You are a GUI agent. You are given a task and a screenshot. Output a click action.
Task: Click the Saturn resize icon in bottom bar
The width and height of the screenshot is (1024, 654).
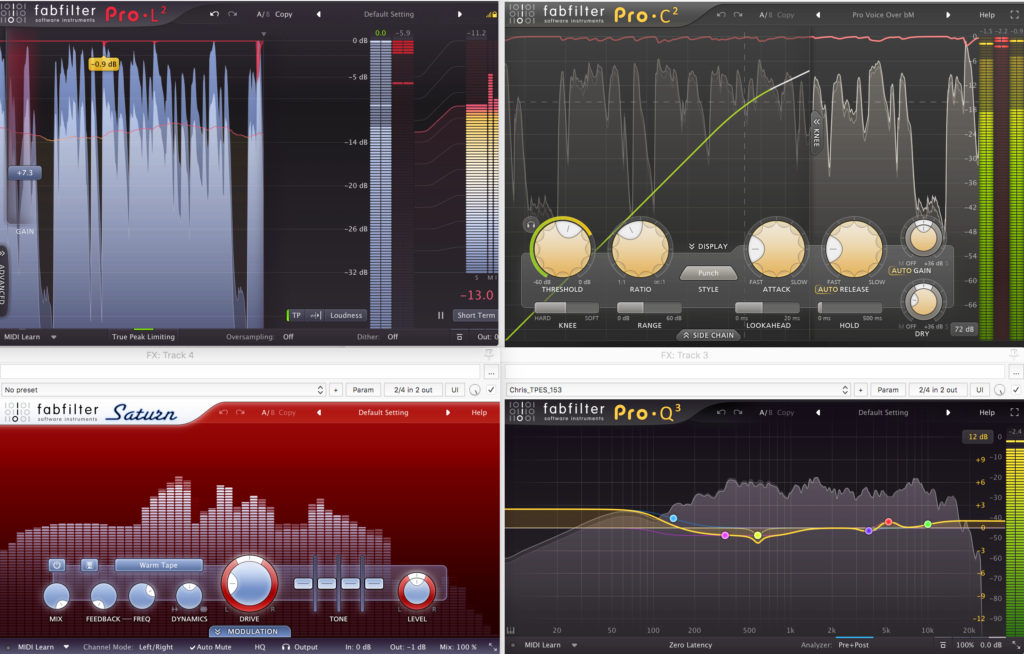492,647
